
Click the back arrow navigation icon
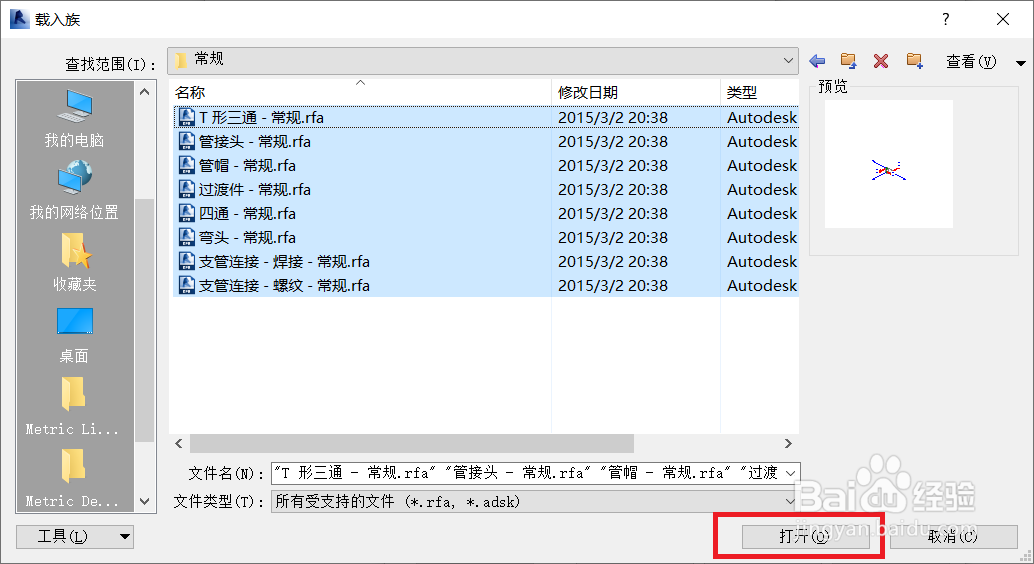tap(817, 61)
